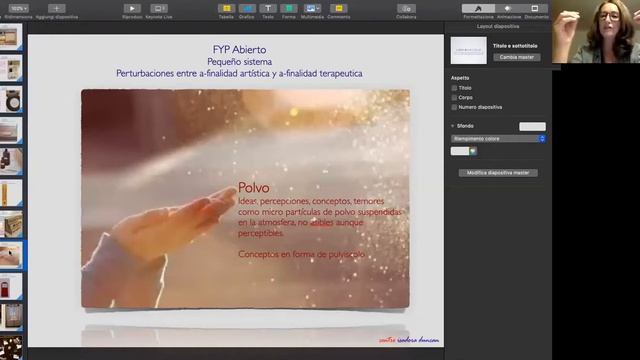
Task: Open the 100% zoom level dropdown
Action: (x=19, y=8)
